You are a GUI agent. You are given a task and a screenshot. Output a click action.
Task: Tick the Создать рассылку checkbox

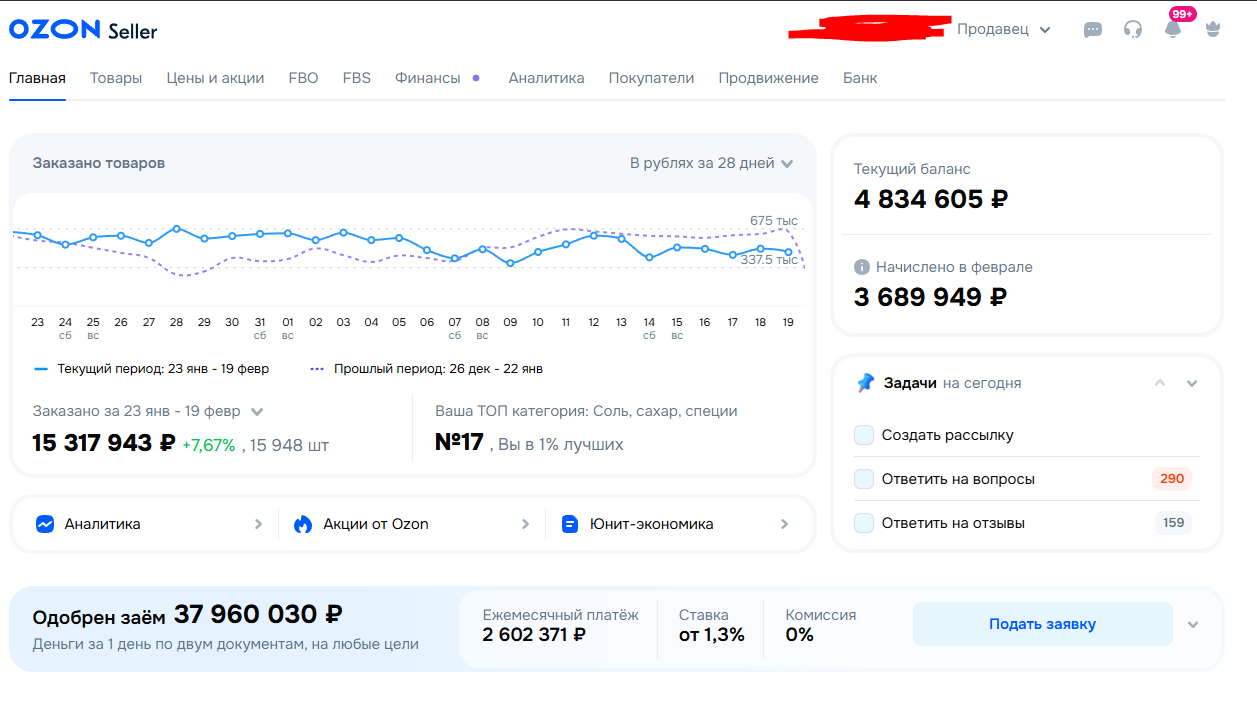864,435
